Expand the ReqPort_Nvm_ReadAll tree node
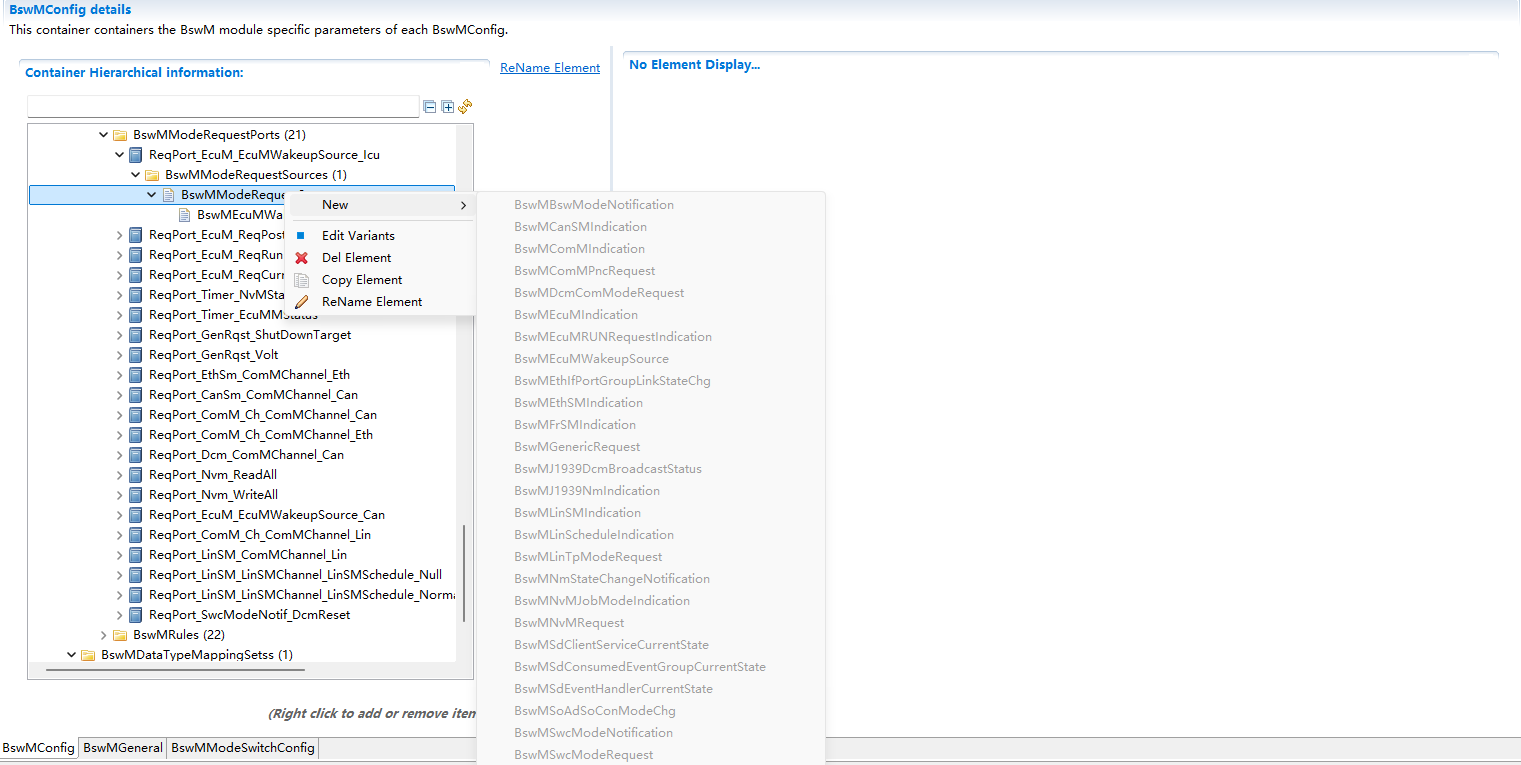Screen dimensions: 1521x765 [120, 474]
